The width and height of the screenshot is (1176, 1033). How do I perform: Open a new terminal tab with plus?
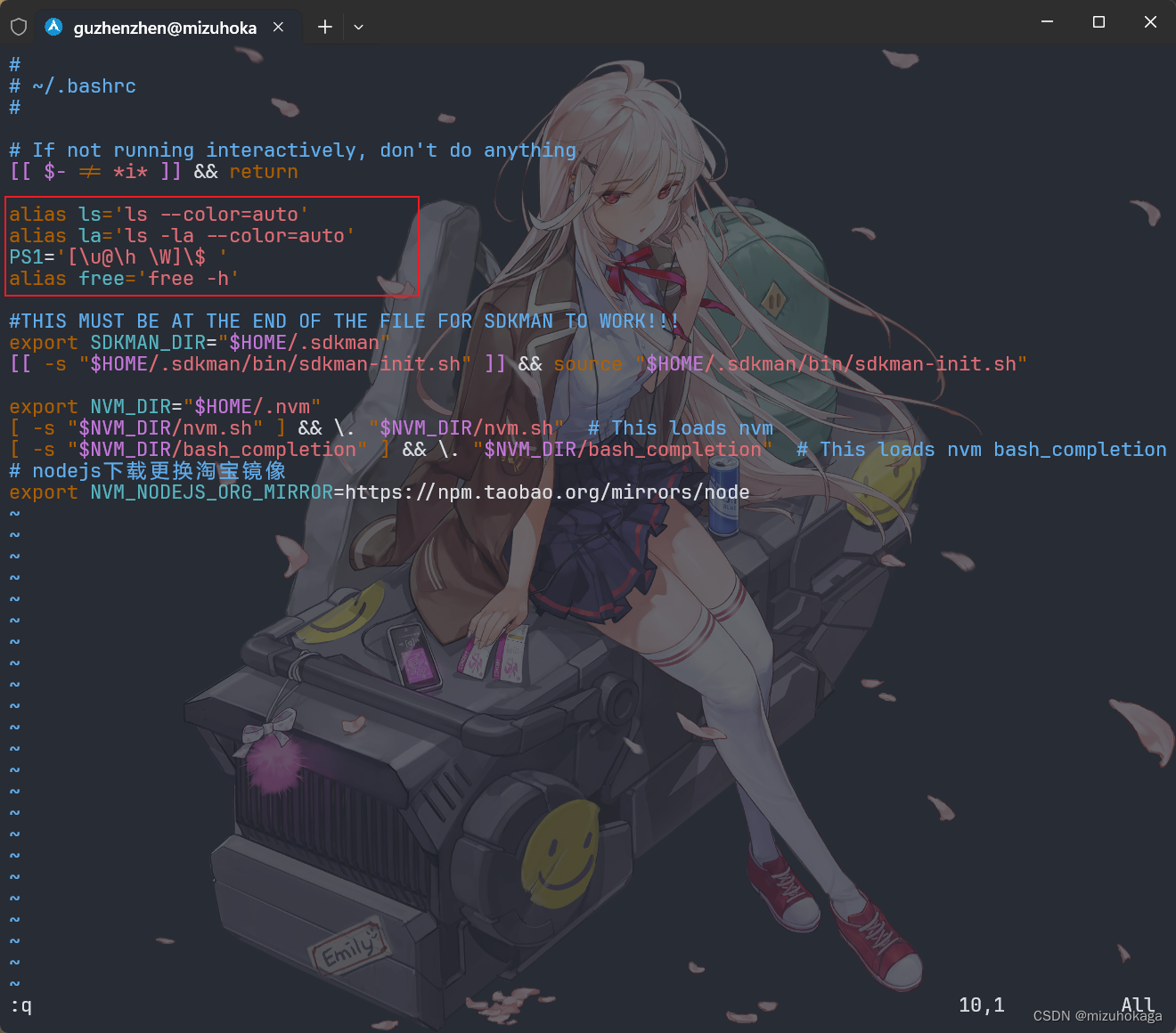point(325,27)
